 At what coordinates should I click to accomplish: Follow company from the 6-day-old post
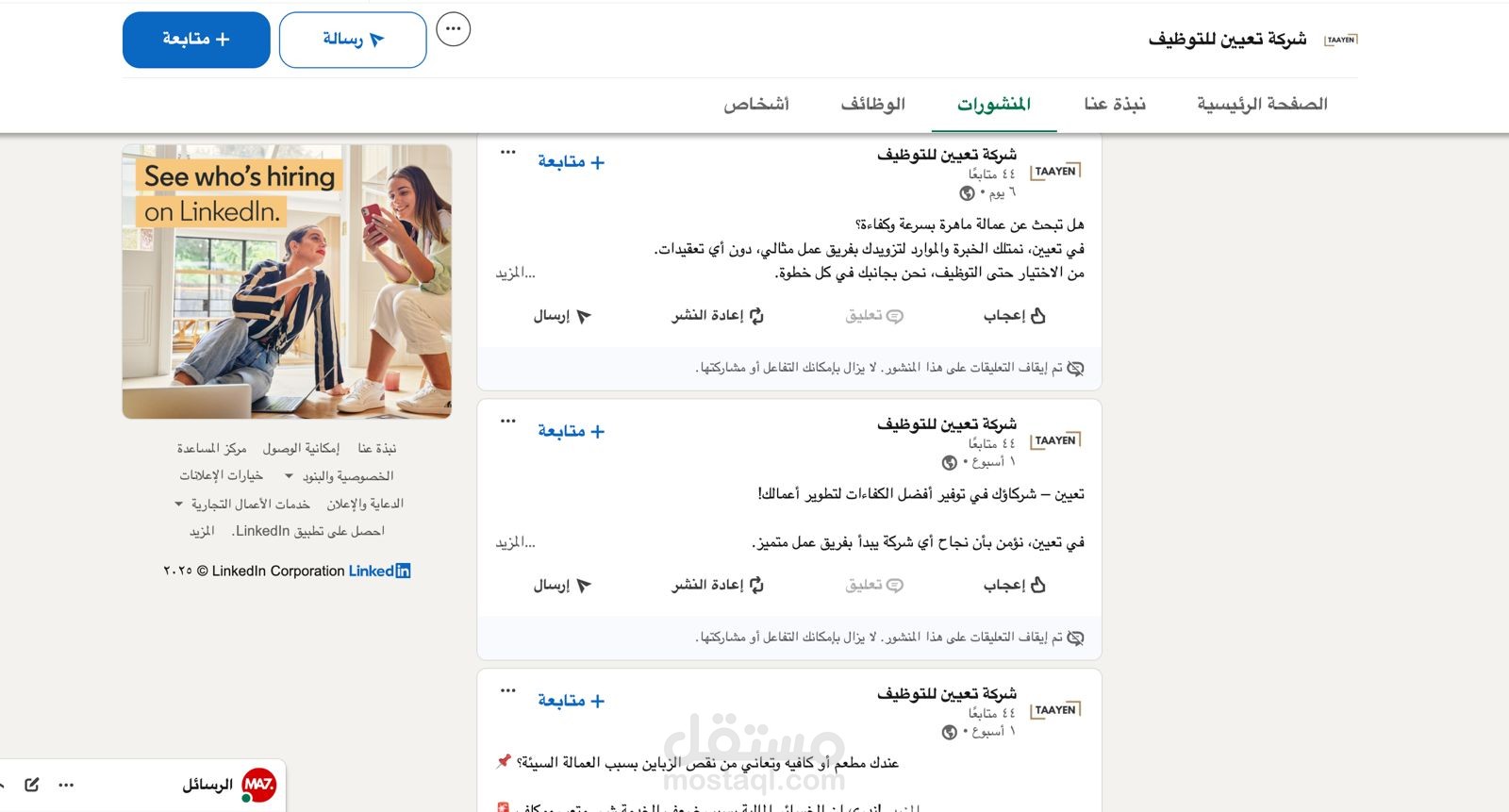(x=571, y=162)
